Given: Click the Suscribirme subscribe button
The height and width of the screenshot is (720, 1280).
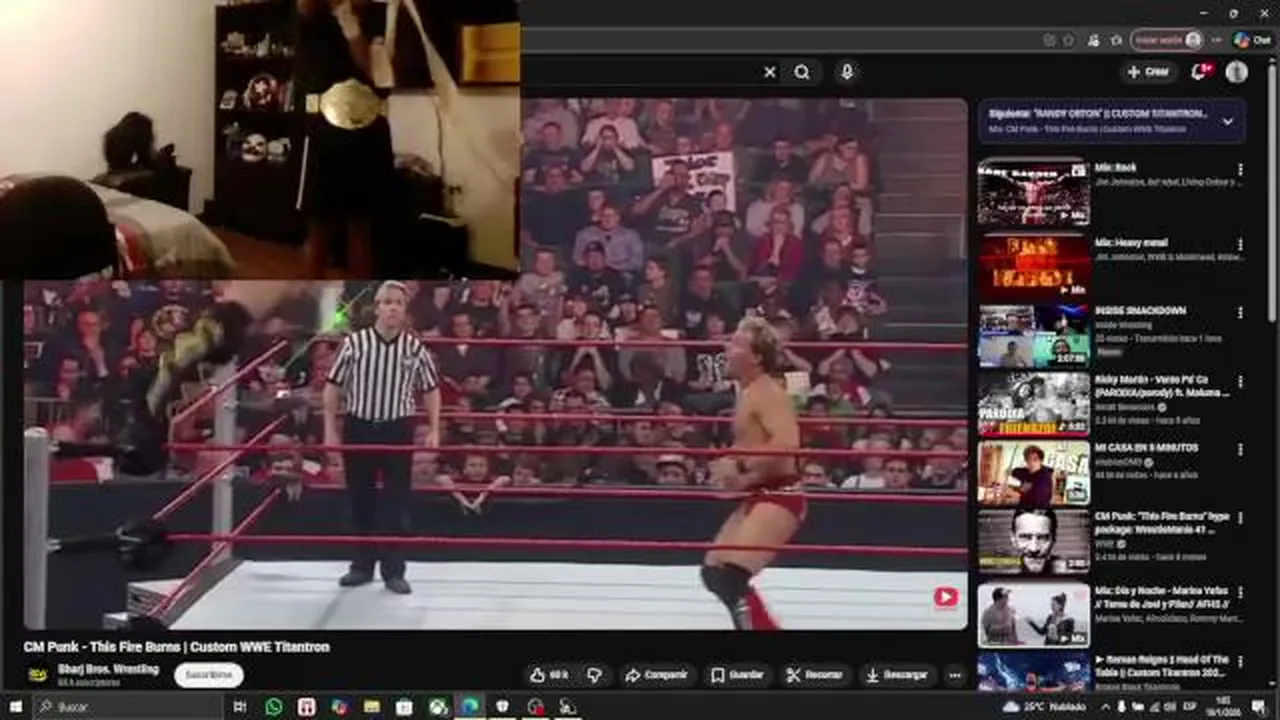Looking at the screenshot, I should pyautogui.click(x=208, y=675).
